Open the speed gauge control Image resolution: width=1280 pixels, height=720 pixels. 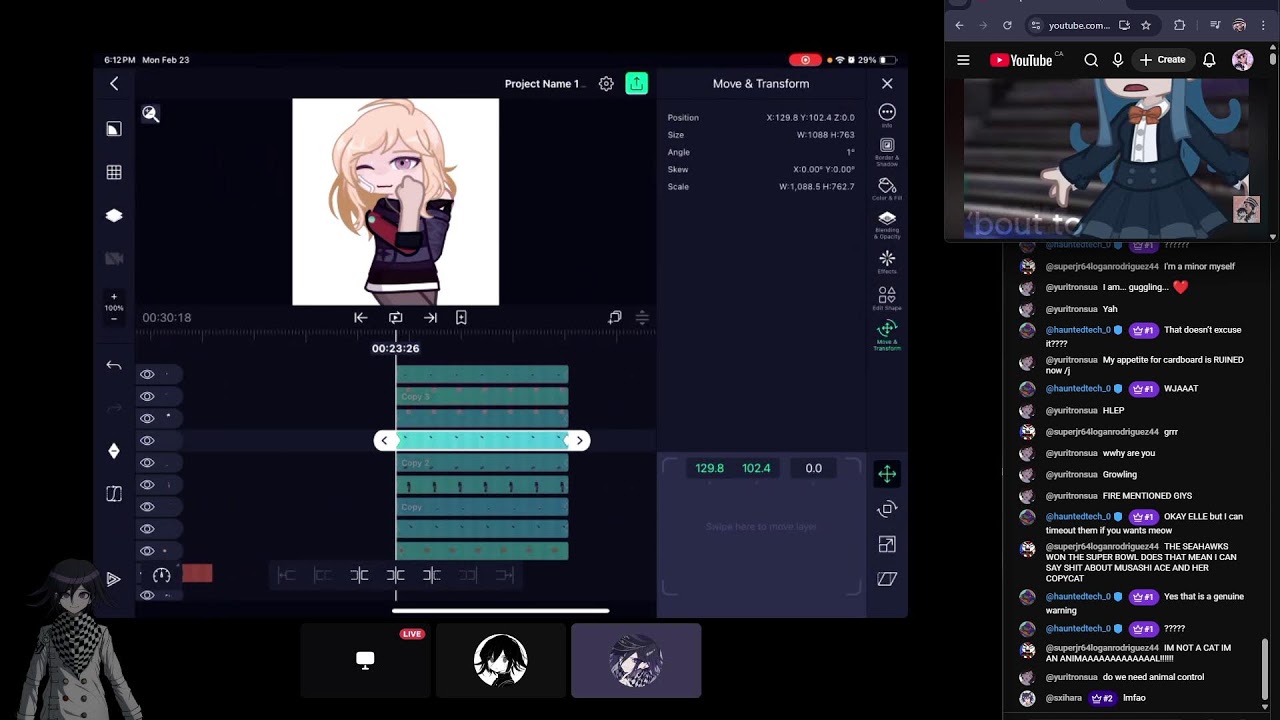tap(161, 575)
